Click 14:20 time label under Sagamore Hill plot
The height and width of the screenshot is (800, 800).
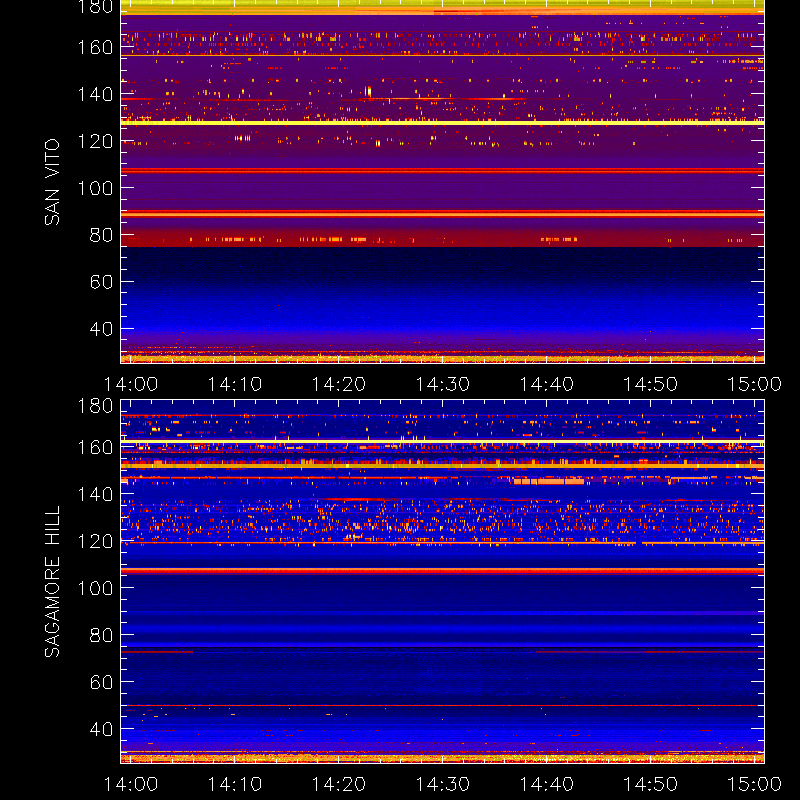click(x=339, y=784)
